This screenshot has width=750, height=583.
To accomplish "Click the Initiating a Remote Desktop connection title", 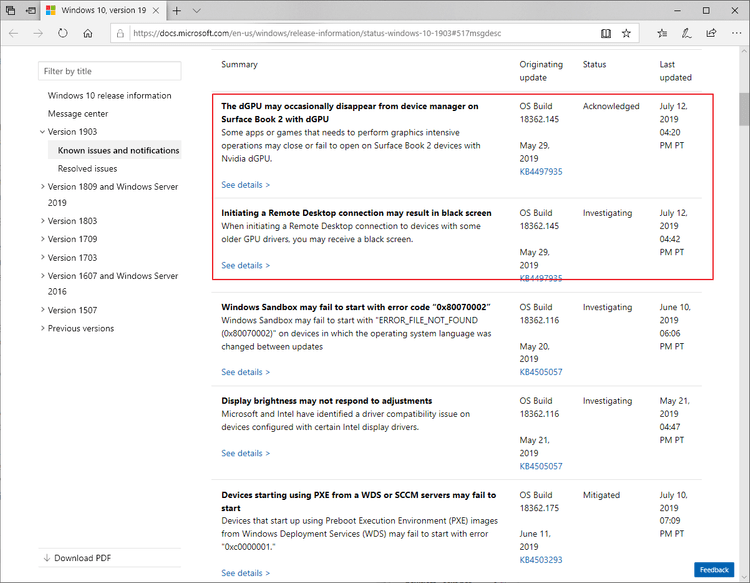I will (356, 213).
